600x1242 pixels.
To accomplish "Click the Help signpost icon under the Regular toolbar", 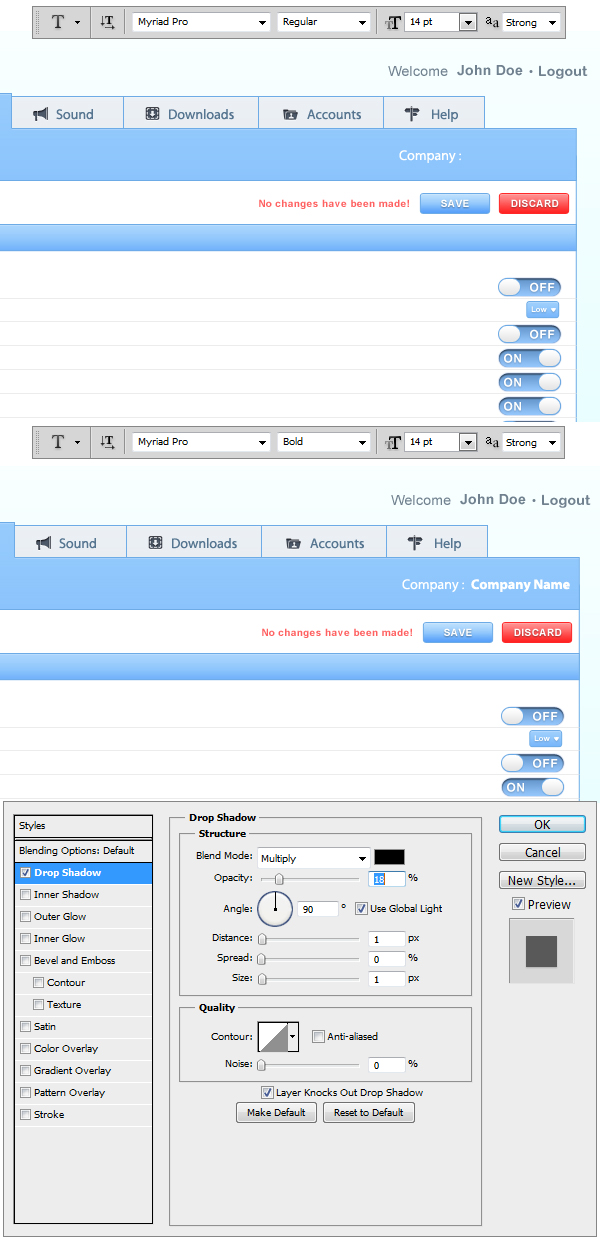I will [412, 114].
